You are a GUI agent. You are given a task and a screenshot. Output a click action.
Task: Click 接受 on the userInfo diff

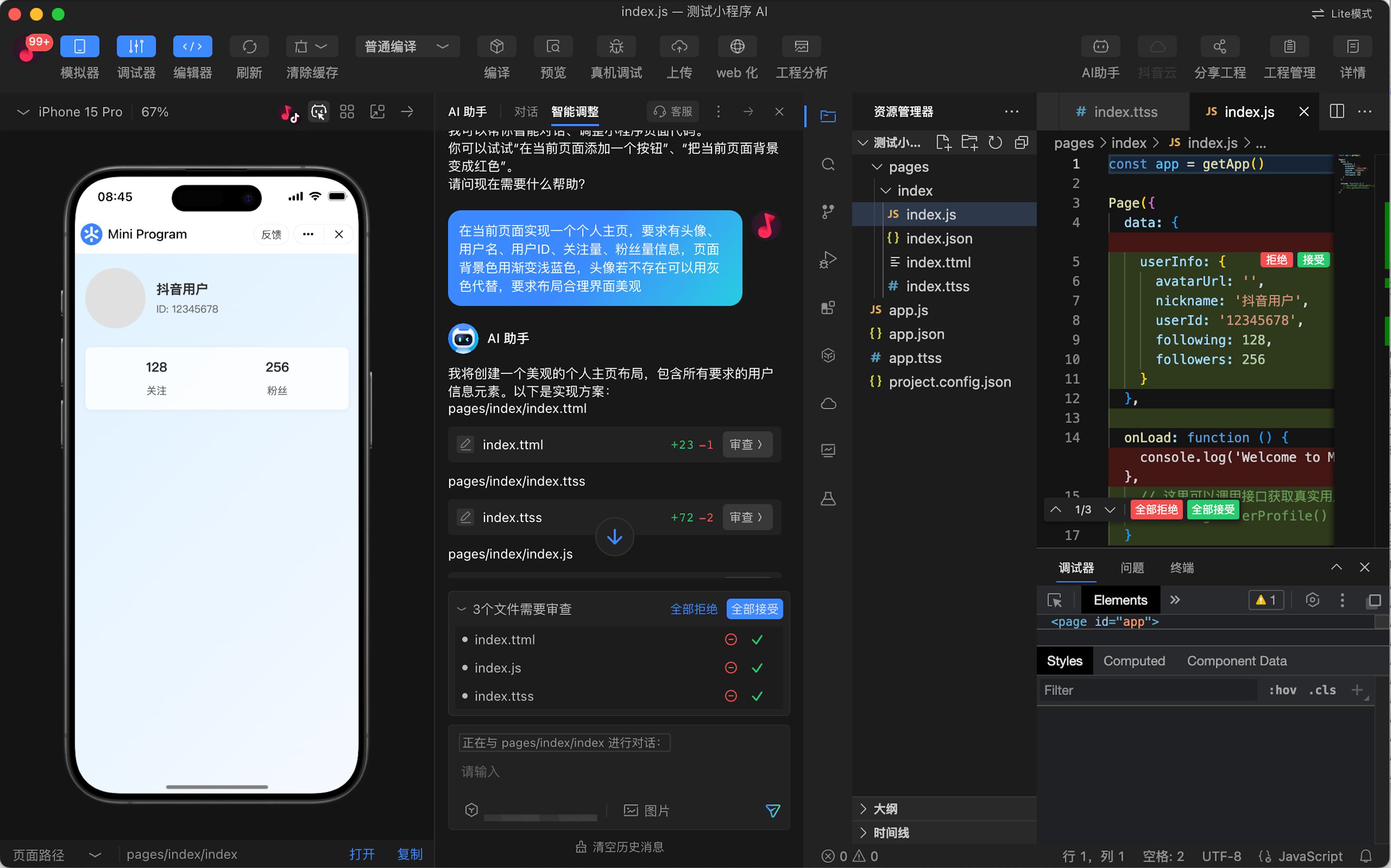1313,260
